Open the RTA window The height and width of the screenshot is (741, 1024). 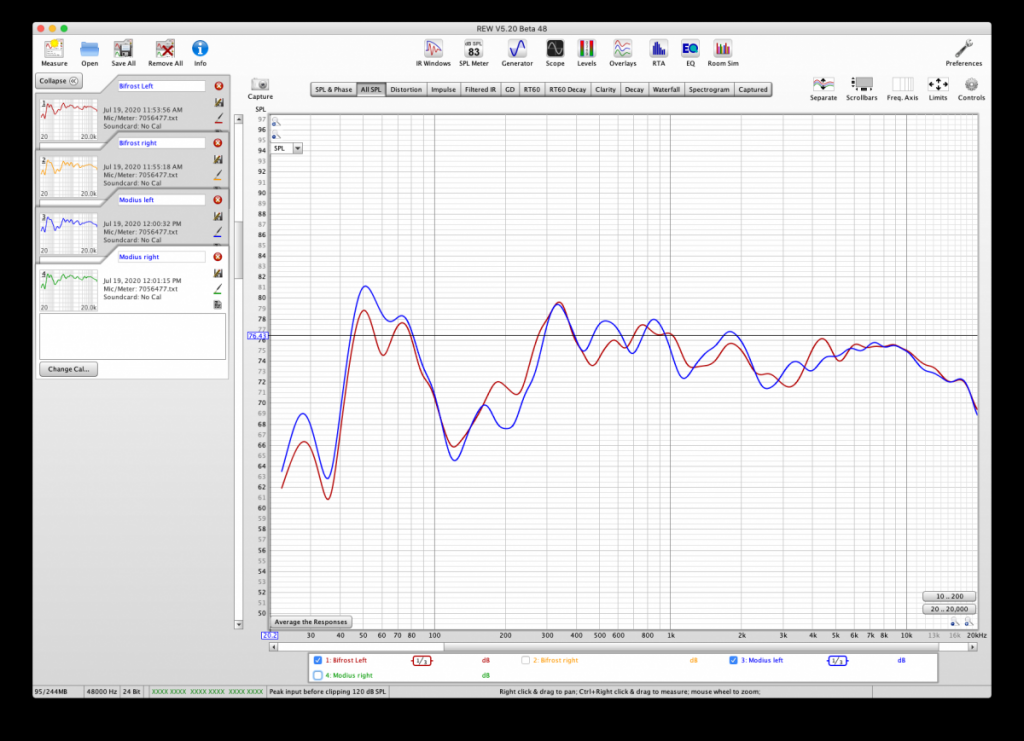[658, 48]
